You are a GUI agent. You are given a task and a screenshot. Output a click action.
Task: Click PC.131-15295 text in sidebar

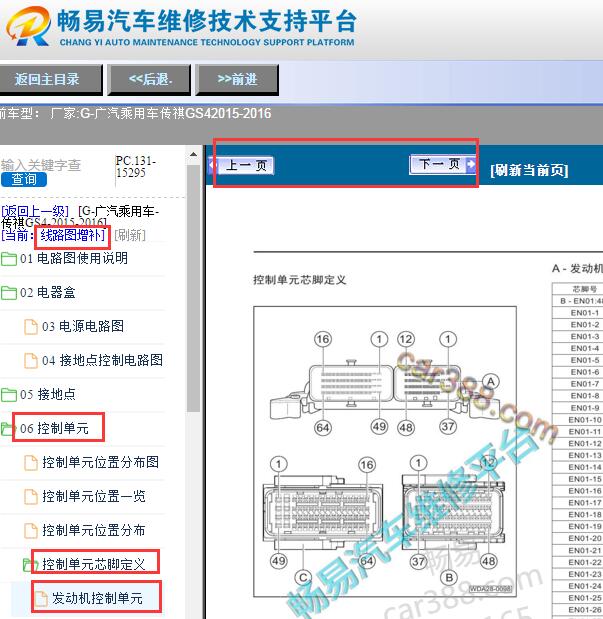[x=136, y=167]
